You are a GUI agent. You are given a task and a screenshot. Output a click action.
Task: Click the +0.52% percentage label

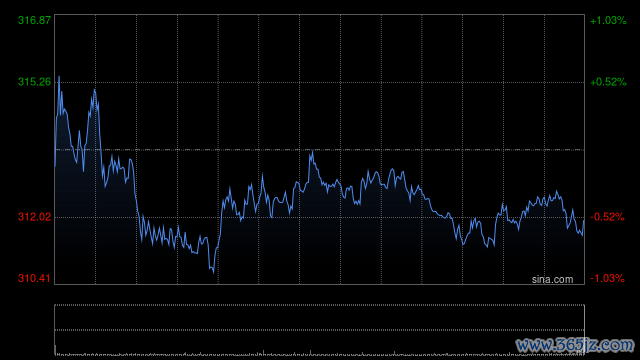tap(608, 82)
